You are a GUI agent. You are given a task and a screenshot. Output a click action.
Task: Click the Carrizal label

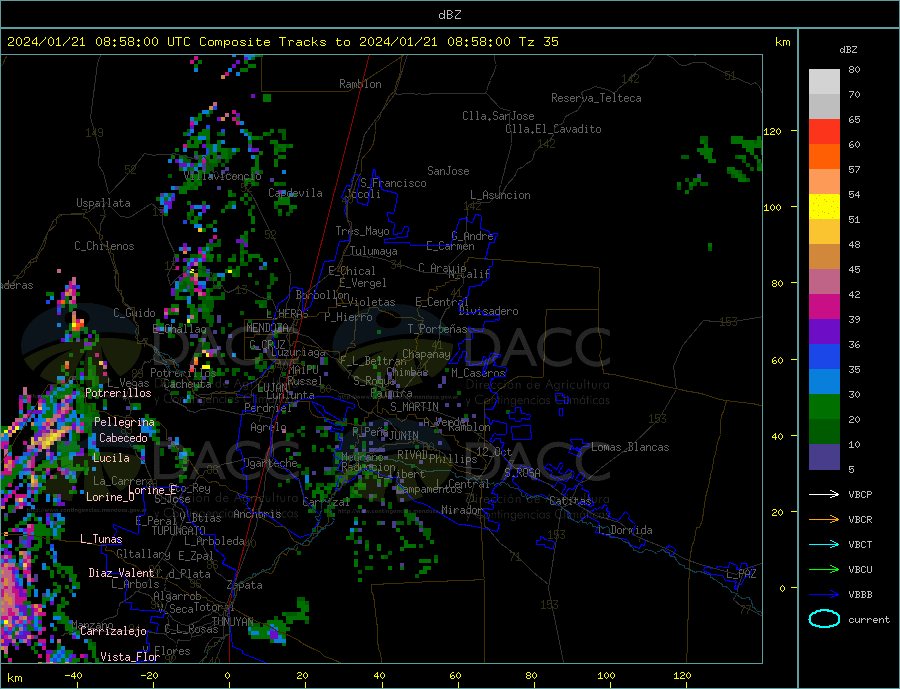pyautogui.click(x=326, y=503)
